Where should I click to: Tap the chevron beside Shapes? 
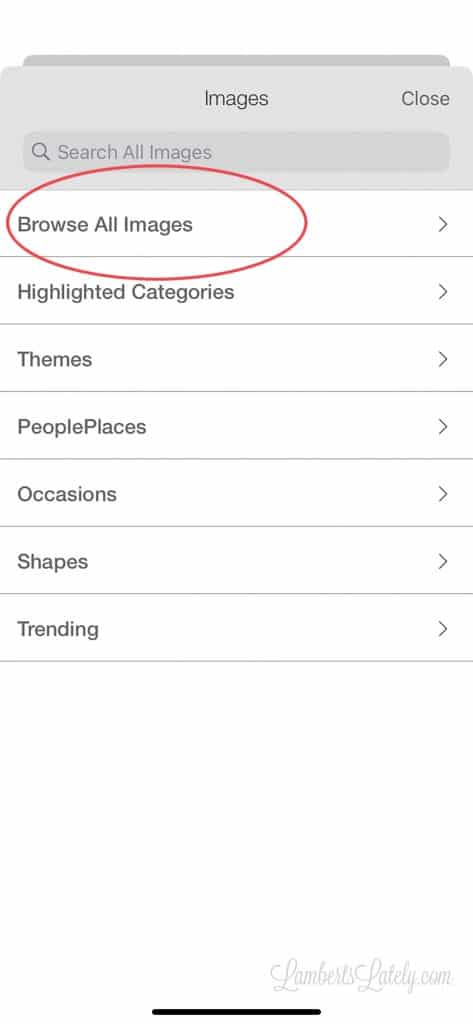443,561
